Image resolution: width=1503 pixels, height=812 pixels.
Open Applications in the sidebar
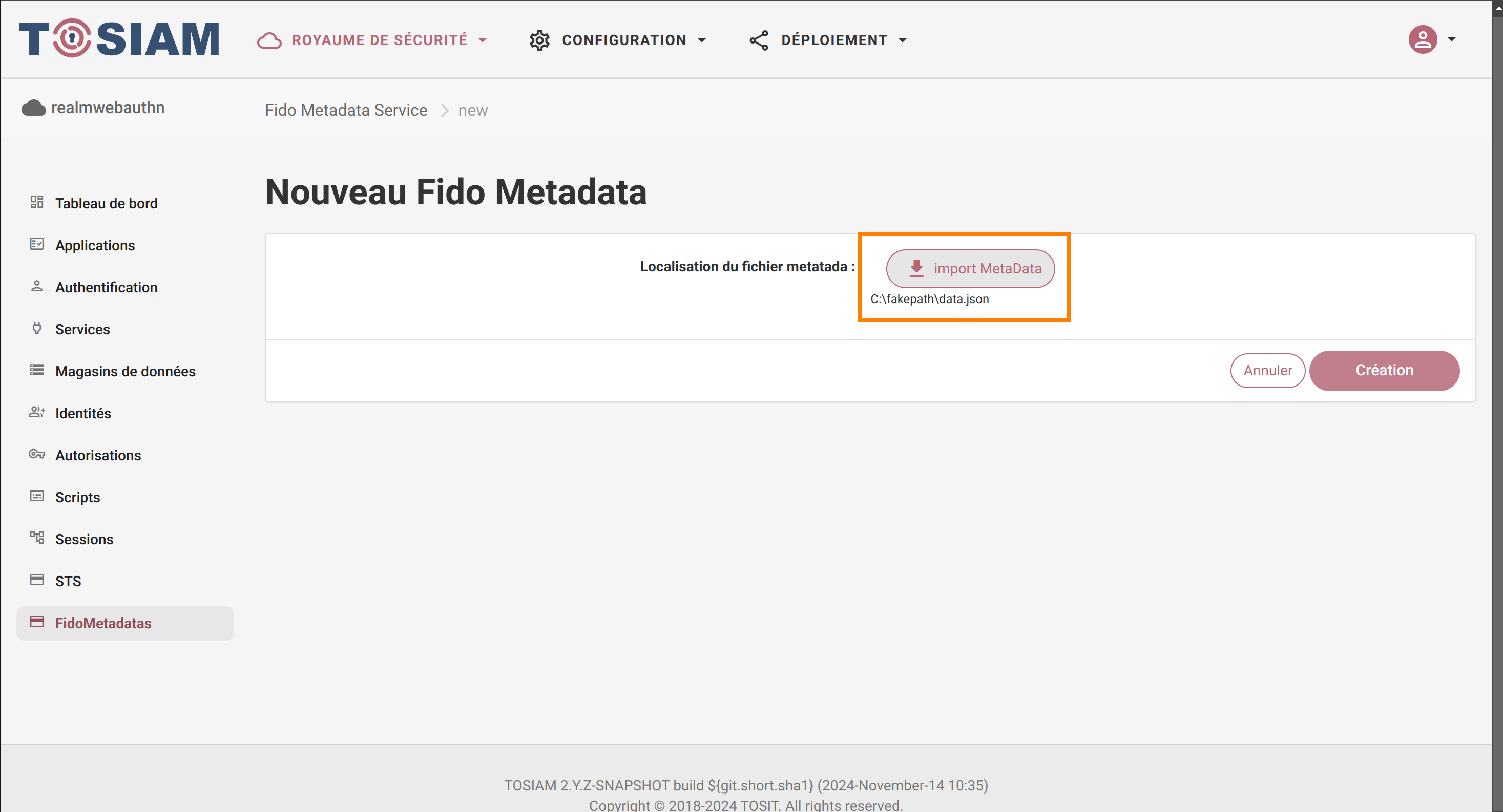pyautogui.click(x=125, y=245)
